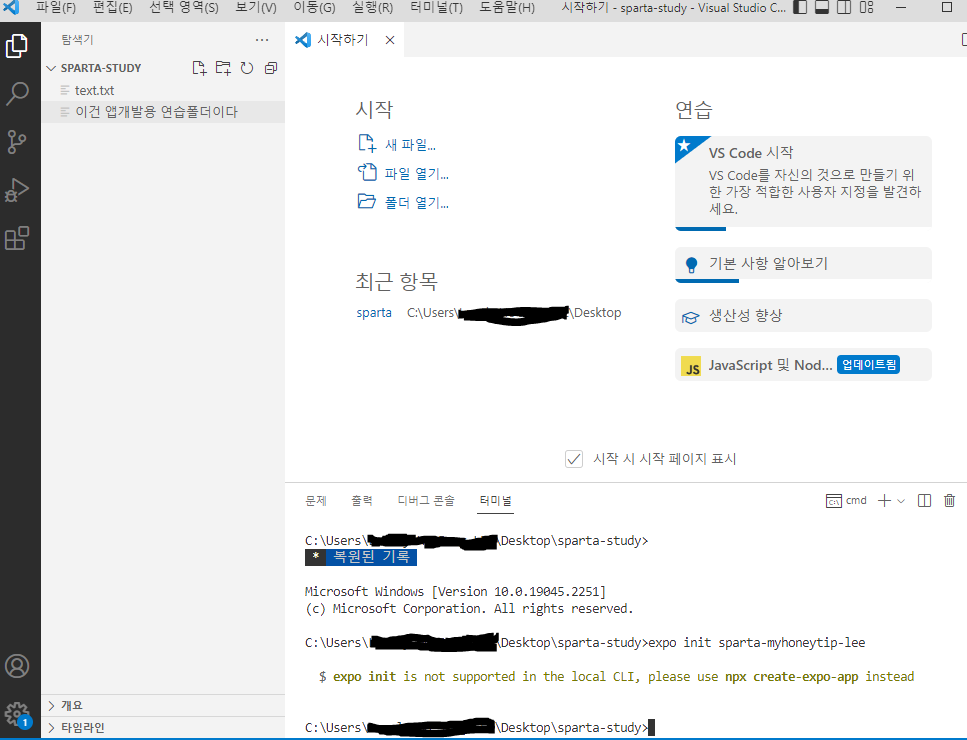Open the Search view in activity bar
The image size is (967, 740).
tap(17, 94)
